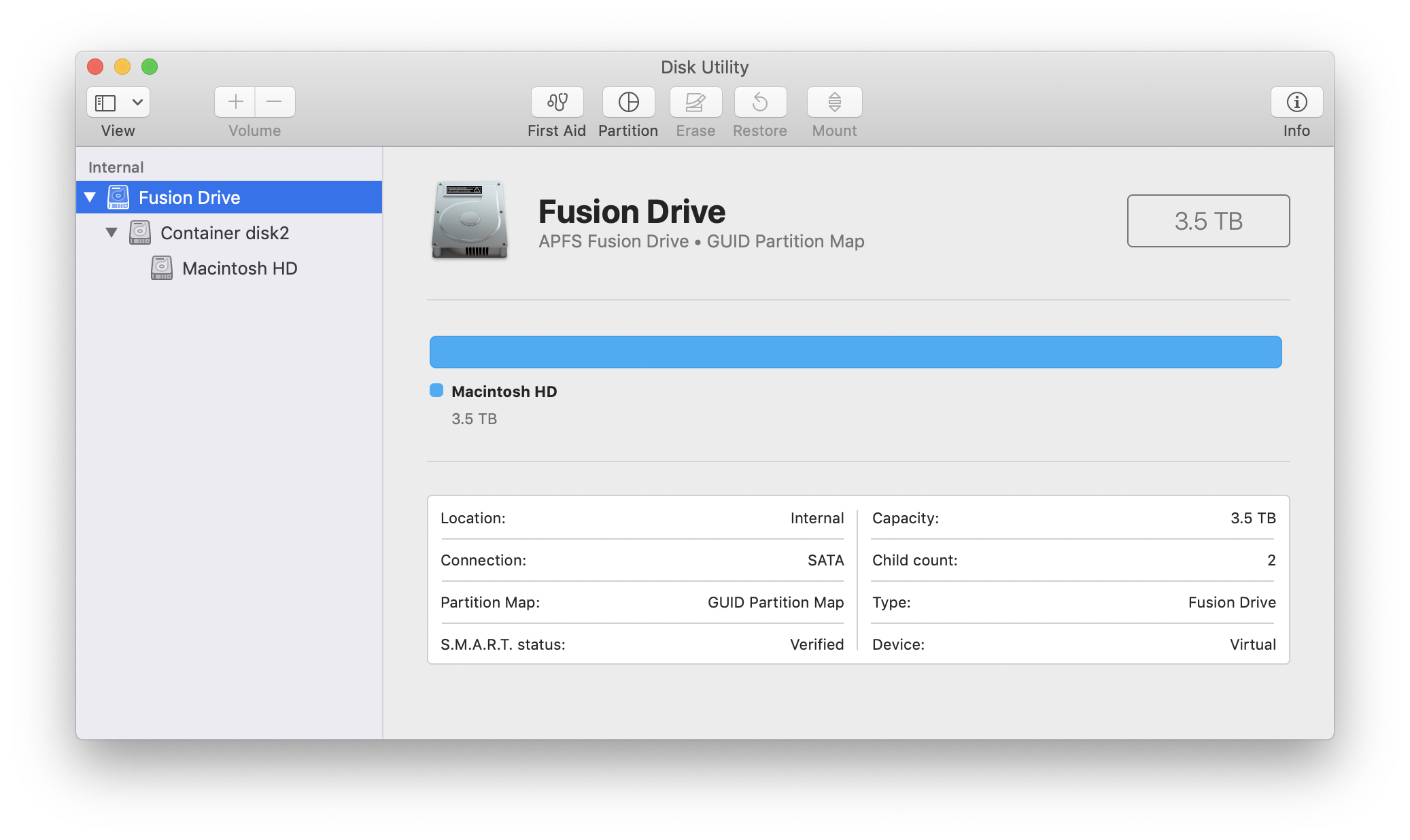
Task: Click the 'View' toolbar label
Action: tap(118, 130)
